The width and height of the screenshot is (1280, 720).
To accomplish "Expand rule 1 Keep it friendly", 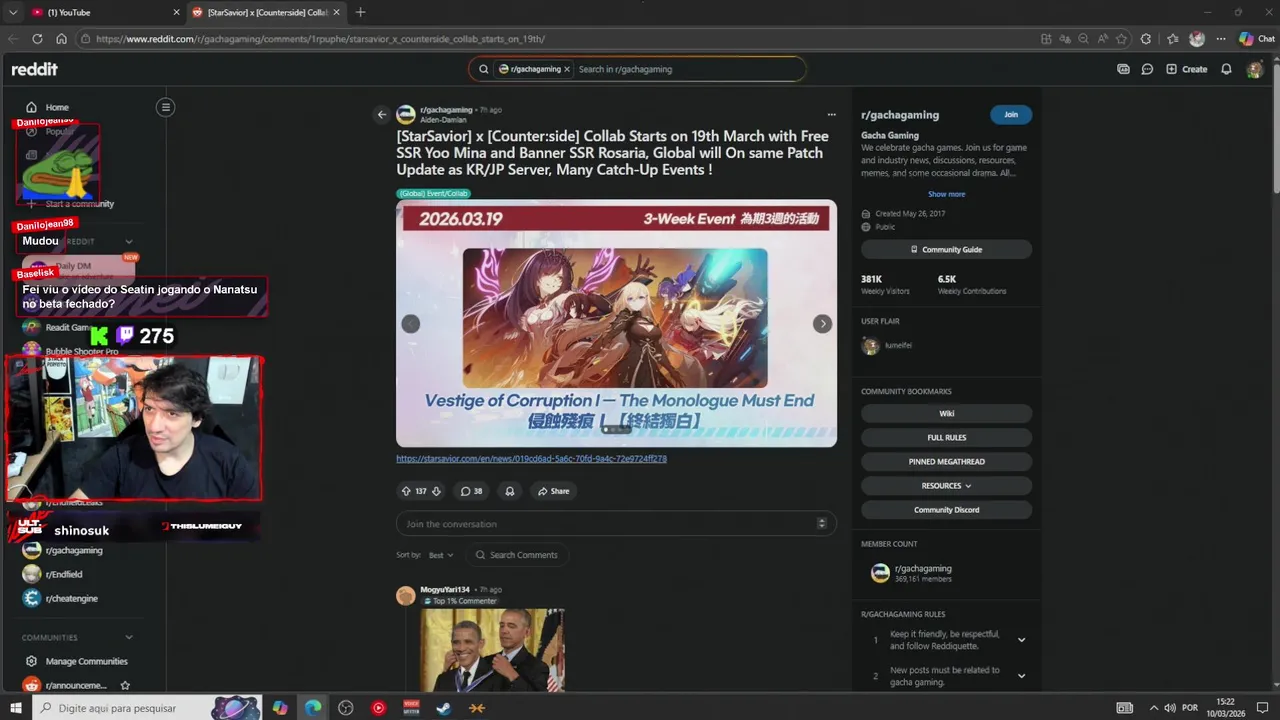I will (1021, 640).
